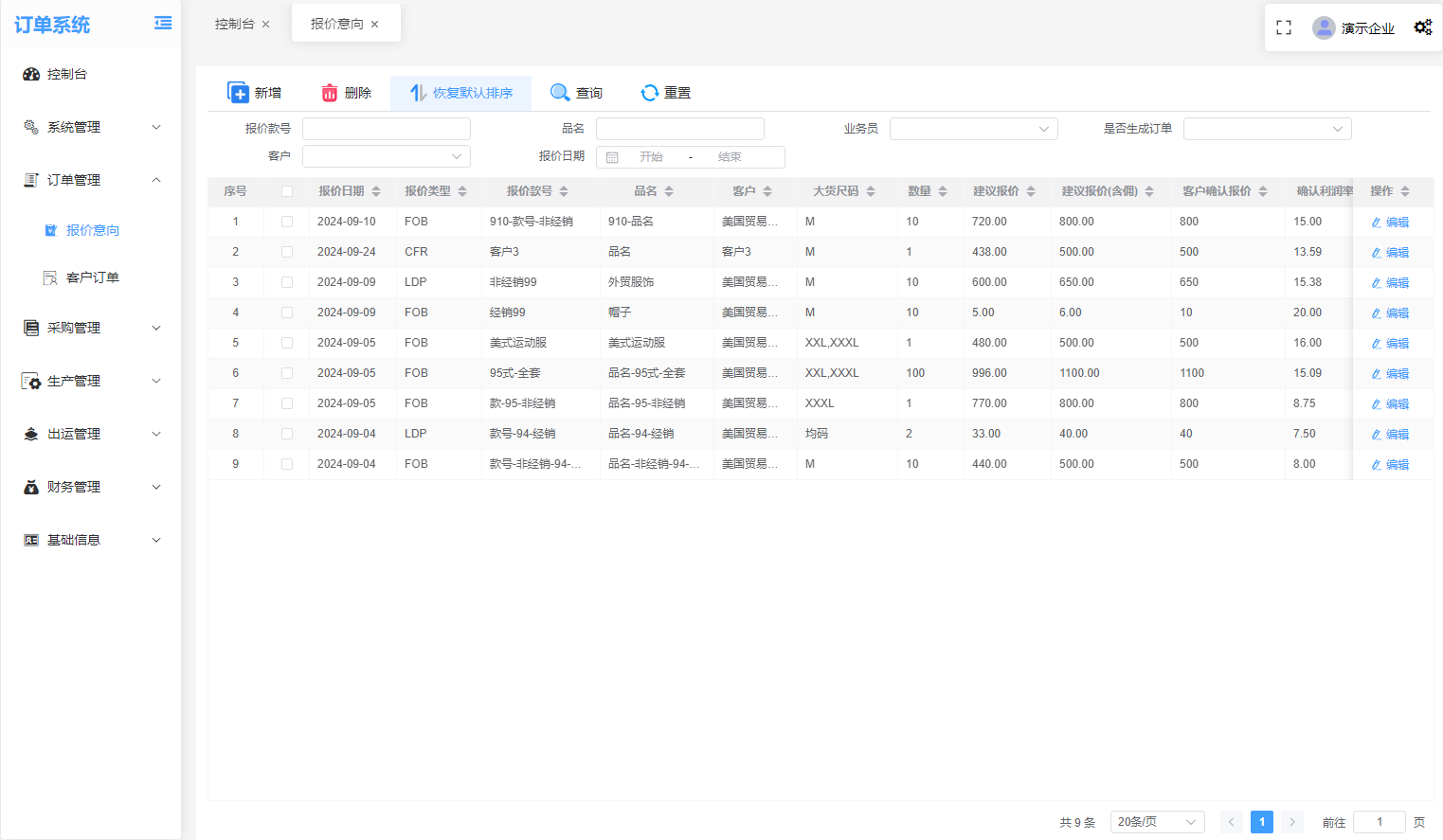Click the 订单管理 document icon
This screenshot has width=1443, height=840.
[31, 180]
